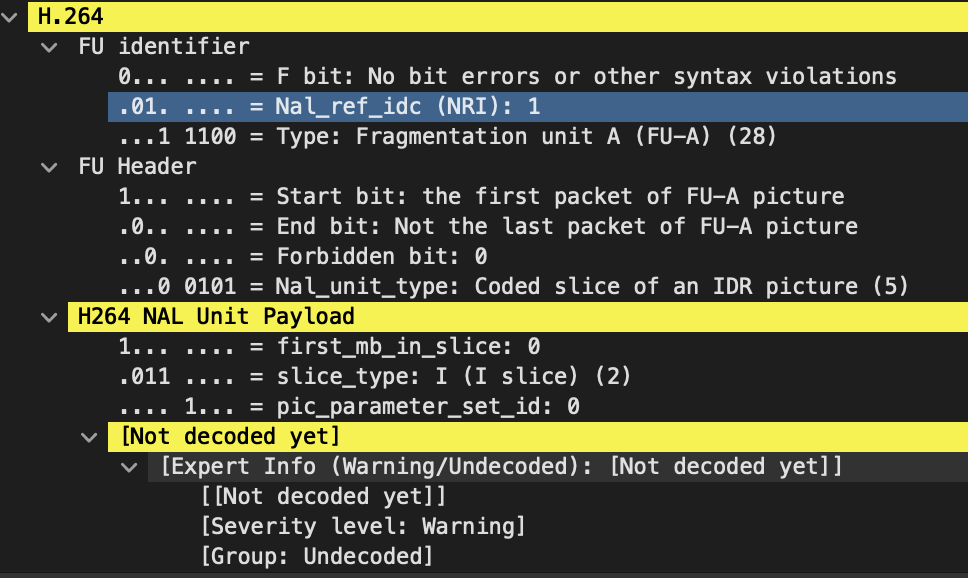
Task: Select the Severity level Warning line
Action: click(x=363, y=527)
